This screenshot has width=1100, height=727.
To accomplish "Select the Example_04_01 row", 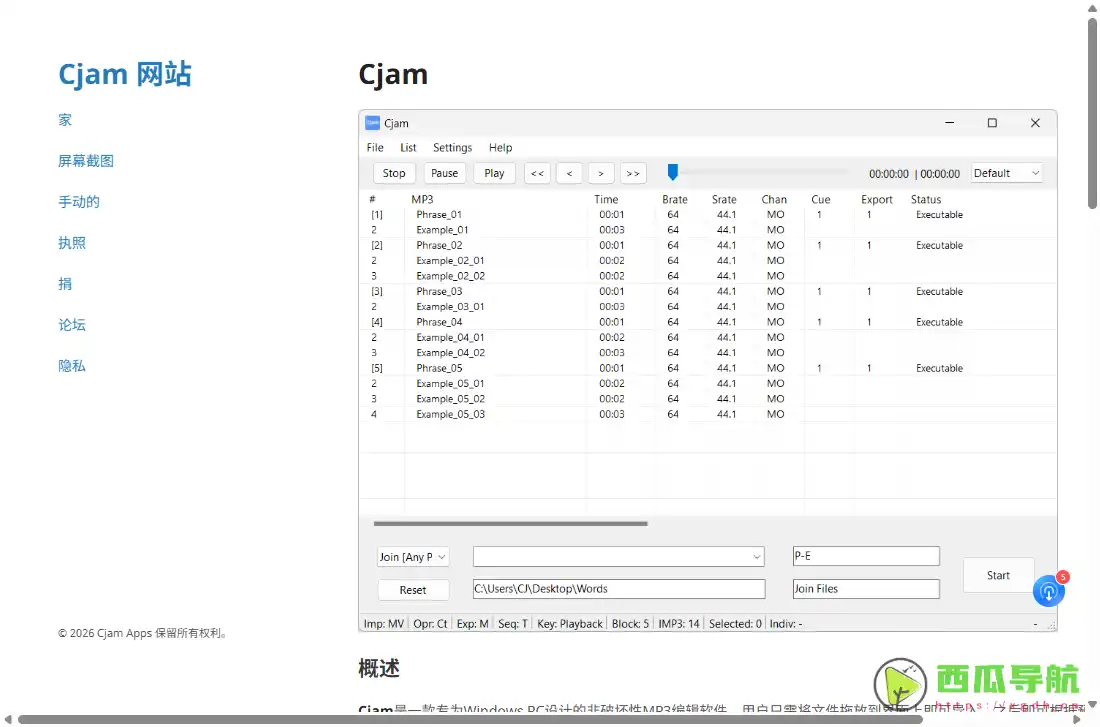I will pyautogui.click(x=707, y=338).
